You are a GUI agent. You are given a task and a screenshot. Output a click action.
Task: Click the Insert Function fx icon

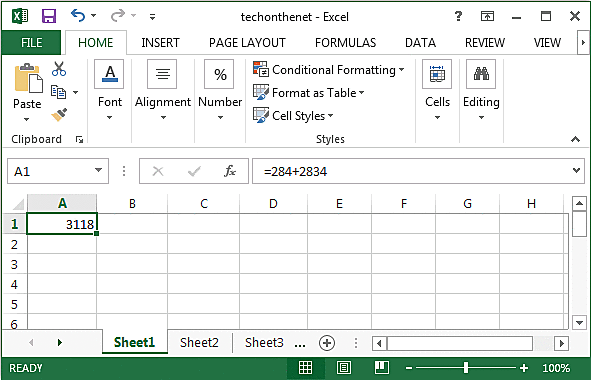[x=230, y=172]
